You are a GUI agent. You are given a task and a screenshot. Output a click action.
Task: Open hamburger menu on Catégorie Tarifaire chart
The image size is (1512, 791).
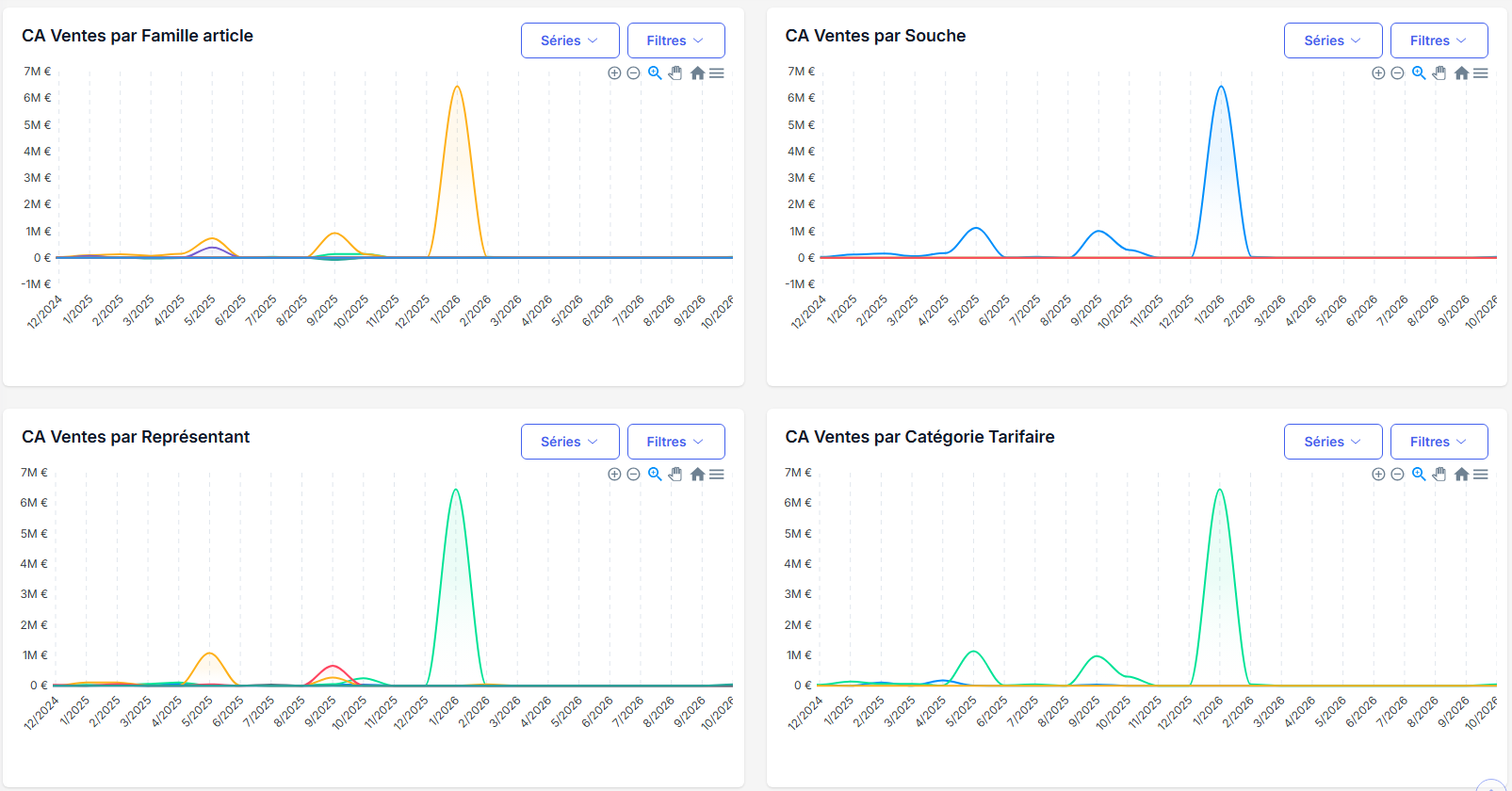click(1481, 475)
